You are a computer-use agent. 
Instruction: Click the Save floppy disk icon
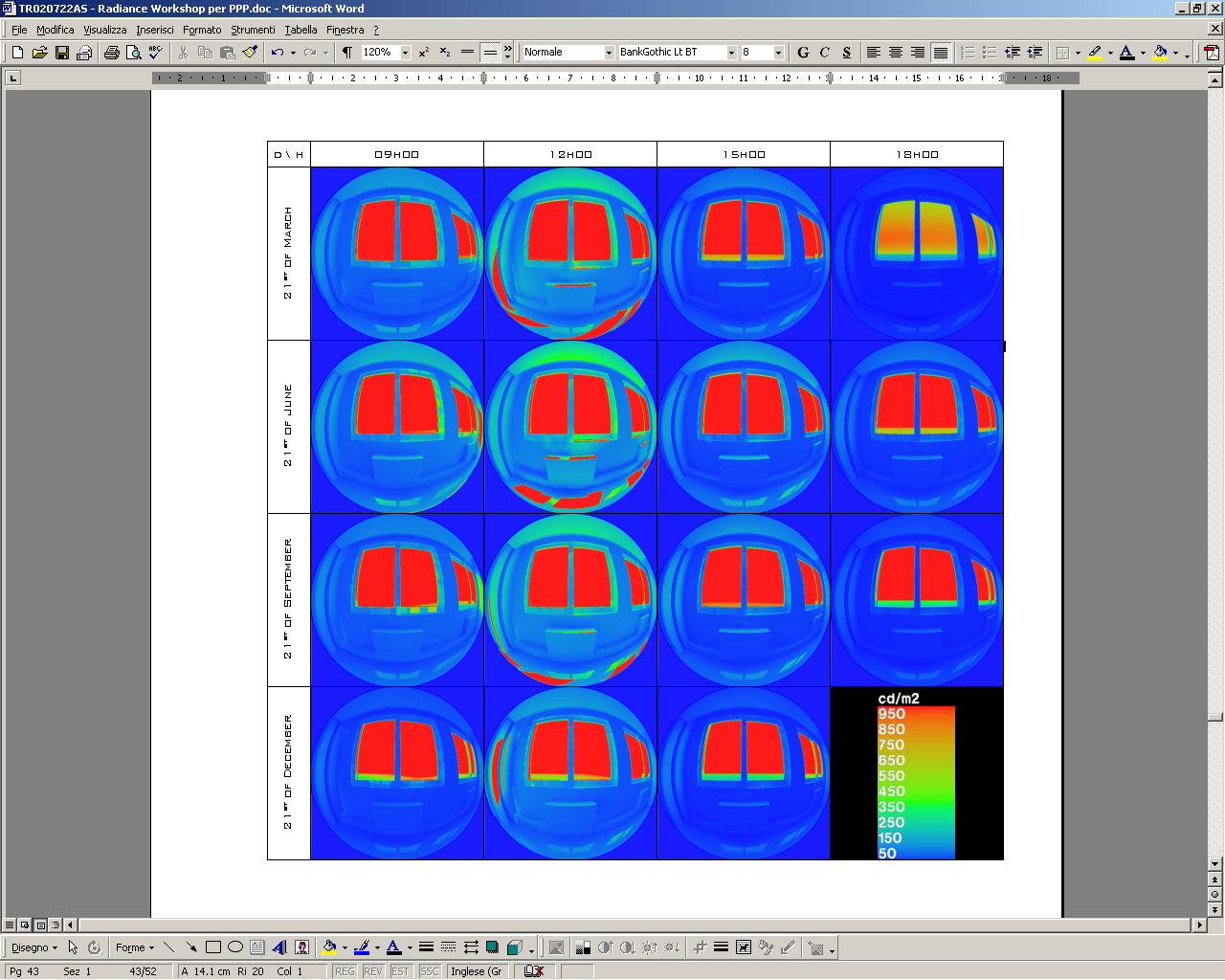click(62, 53)
